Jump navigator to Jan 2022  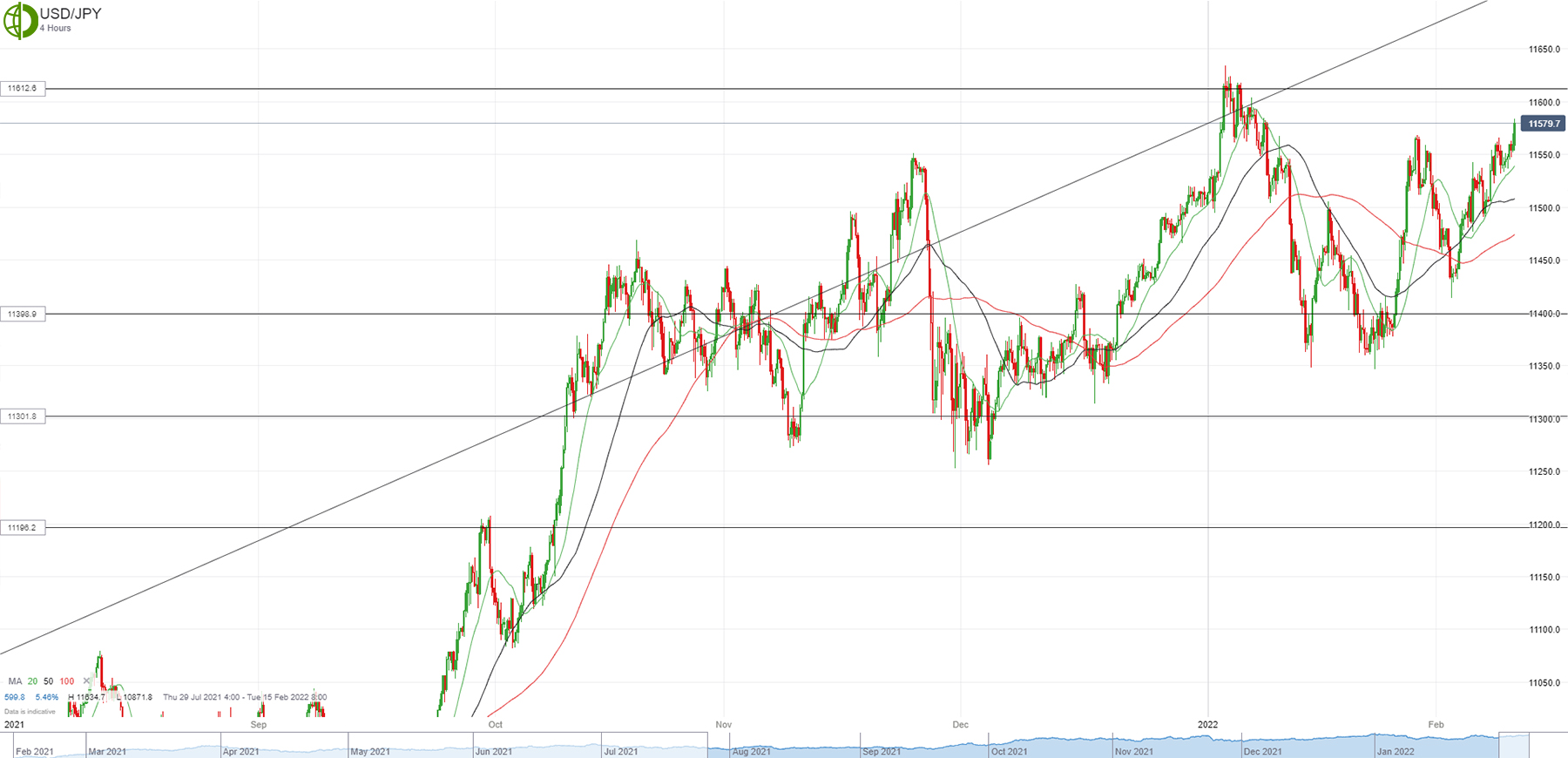click(x=1396, y=751)
